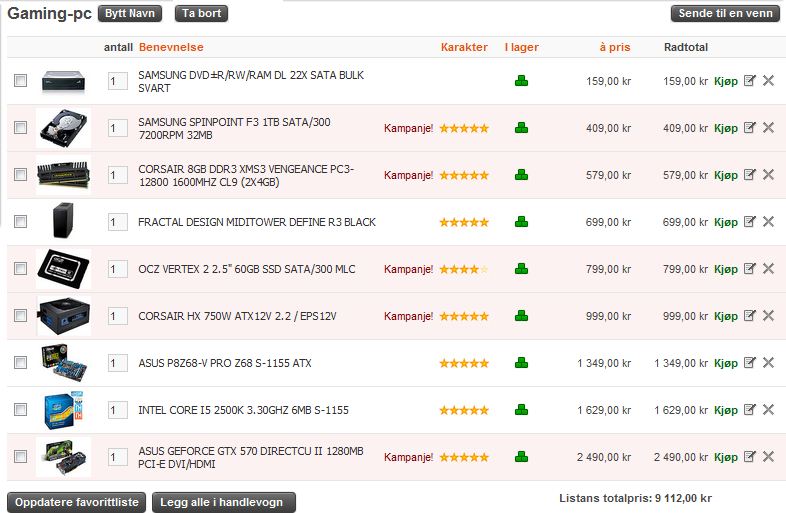
Task: Click quantity field for Corsair HX 750W
Action: pyautogui.click(x=118, y=316)
